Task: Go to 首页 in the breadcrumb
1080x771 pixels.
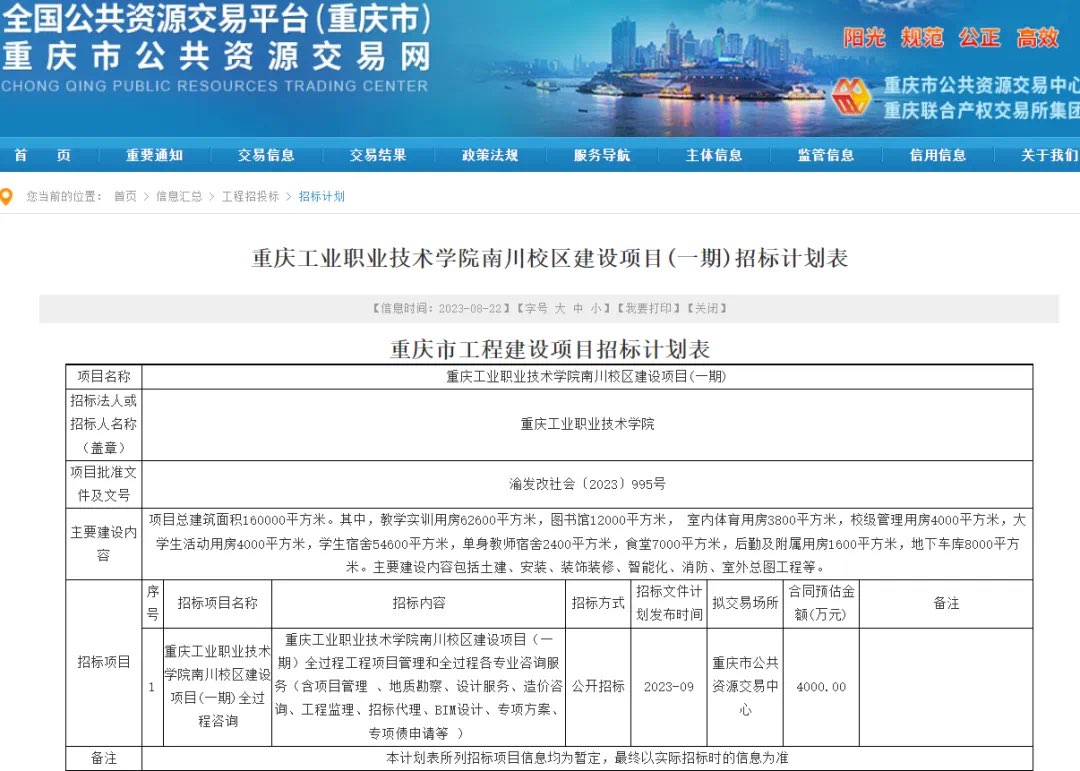Action: point(125,196)
